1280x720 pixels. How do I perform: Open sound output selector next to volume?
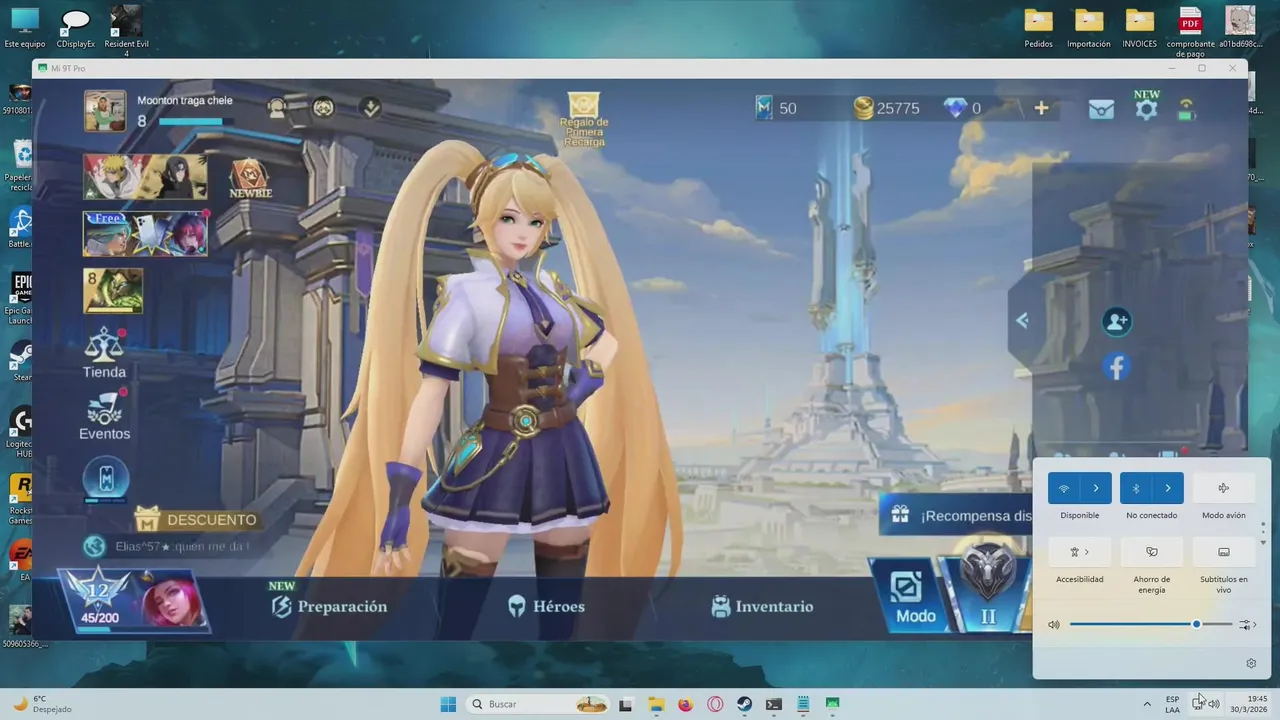tap(1247, 624)
